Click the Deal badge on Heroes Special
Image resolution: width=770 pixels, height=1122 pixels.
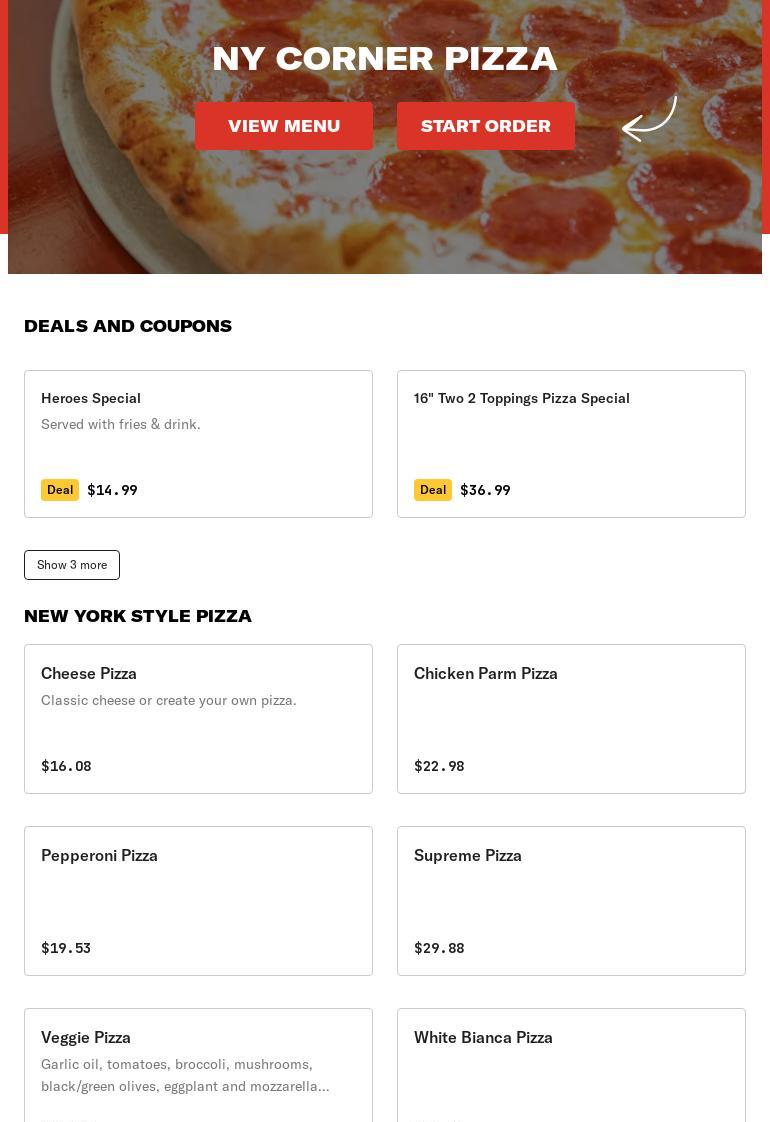pyautogui.click(x=60, y=490)
